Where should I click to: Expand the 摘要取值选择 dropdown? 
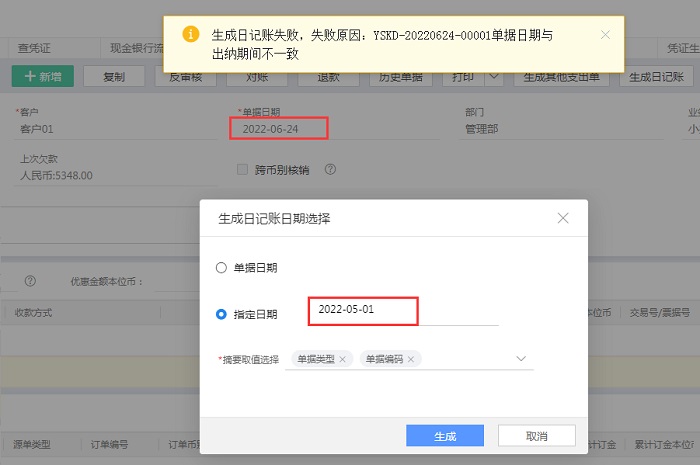coord(520,358)
